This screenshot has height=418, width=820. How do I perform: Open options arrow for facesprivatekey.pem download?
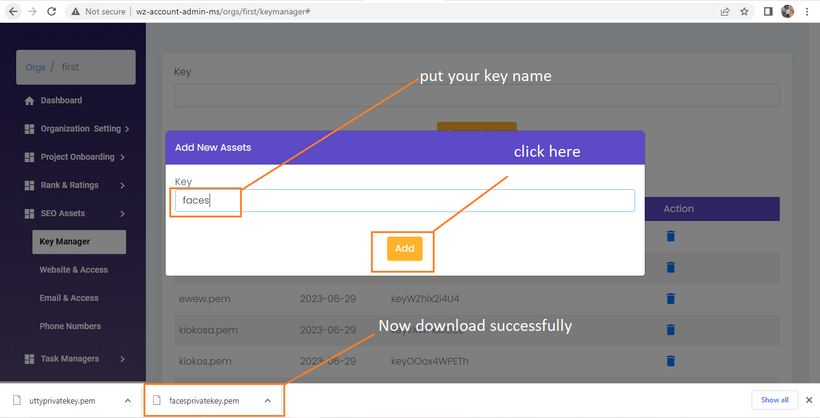click(267, 401)
